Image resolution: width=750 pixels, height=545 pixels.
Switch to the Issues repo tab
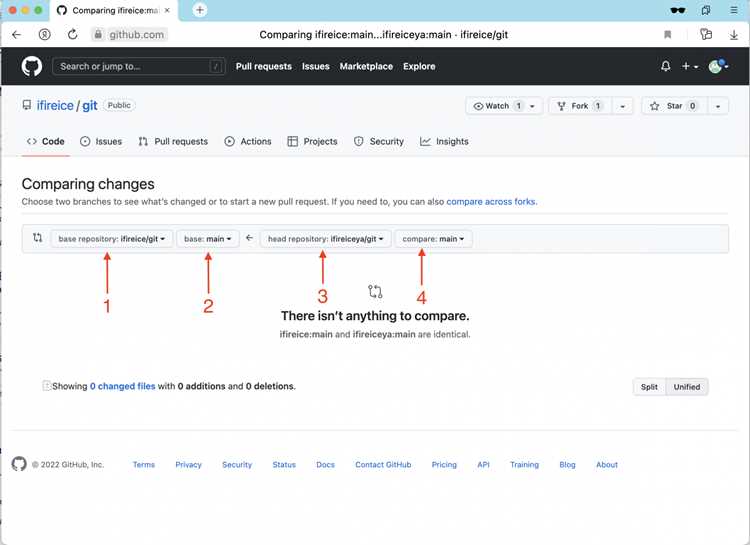pyautogui.click(x=101, y=141)
